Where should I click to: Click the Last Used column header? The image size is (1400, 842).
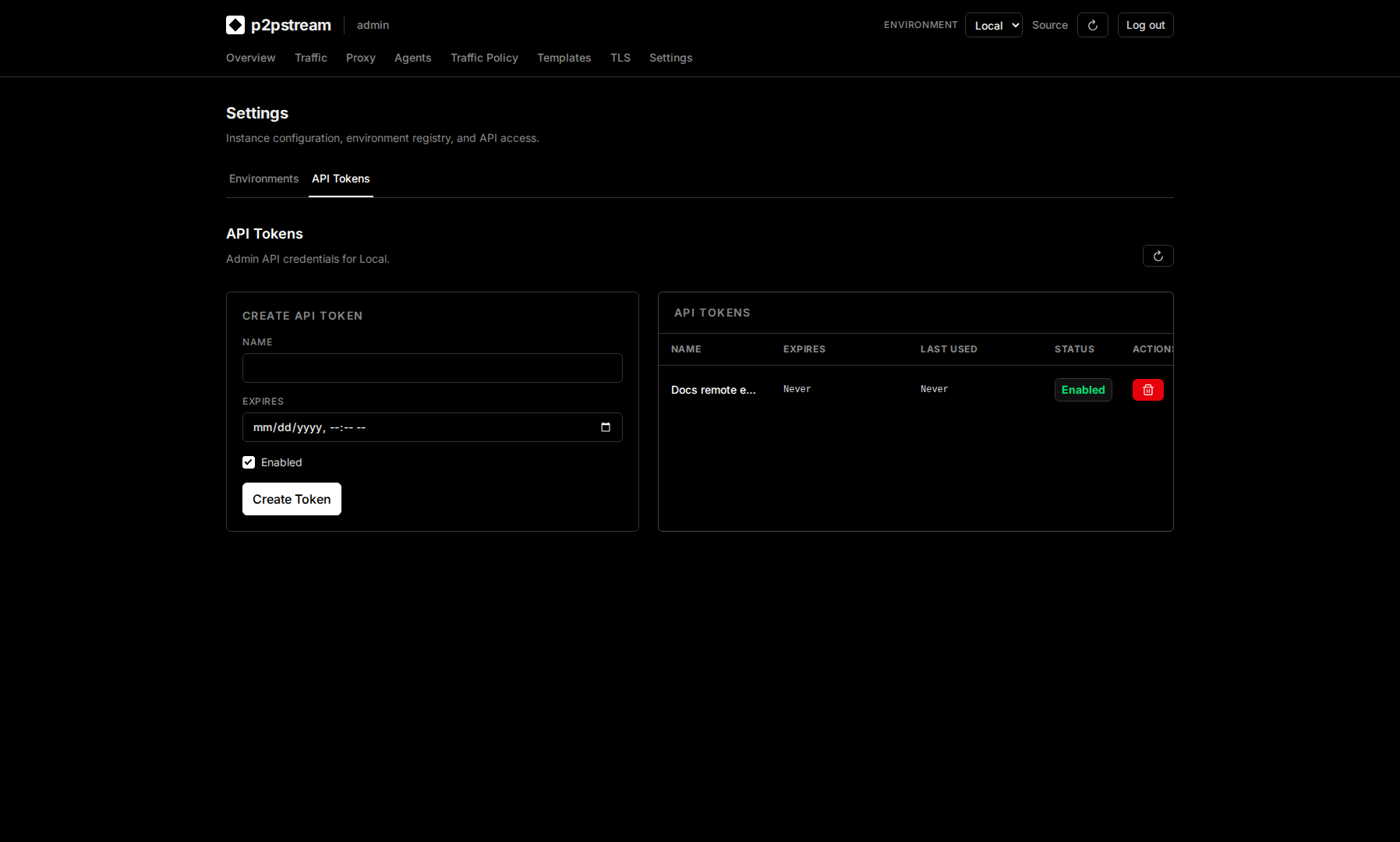[949, 349]
